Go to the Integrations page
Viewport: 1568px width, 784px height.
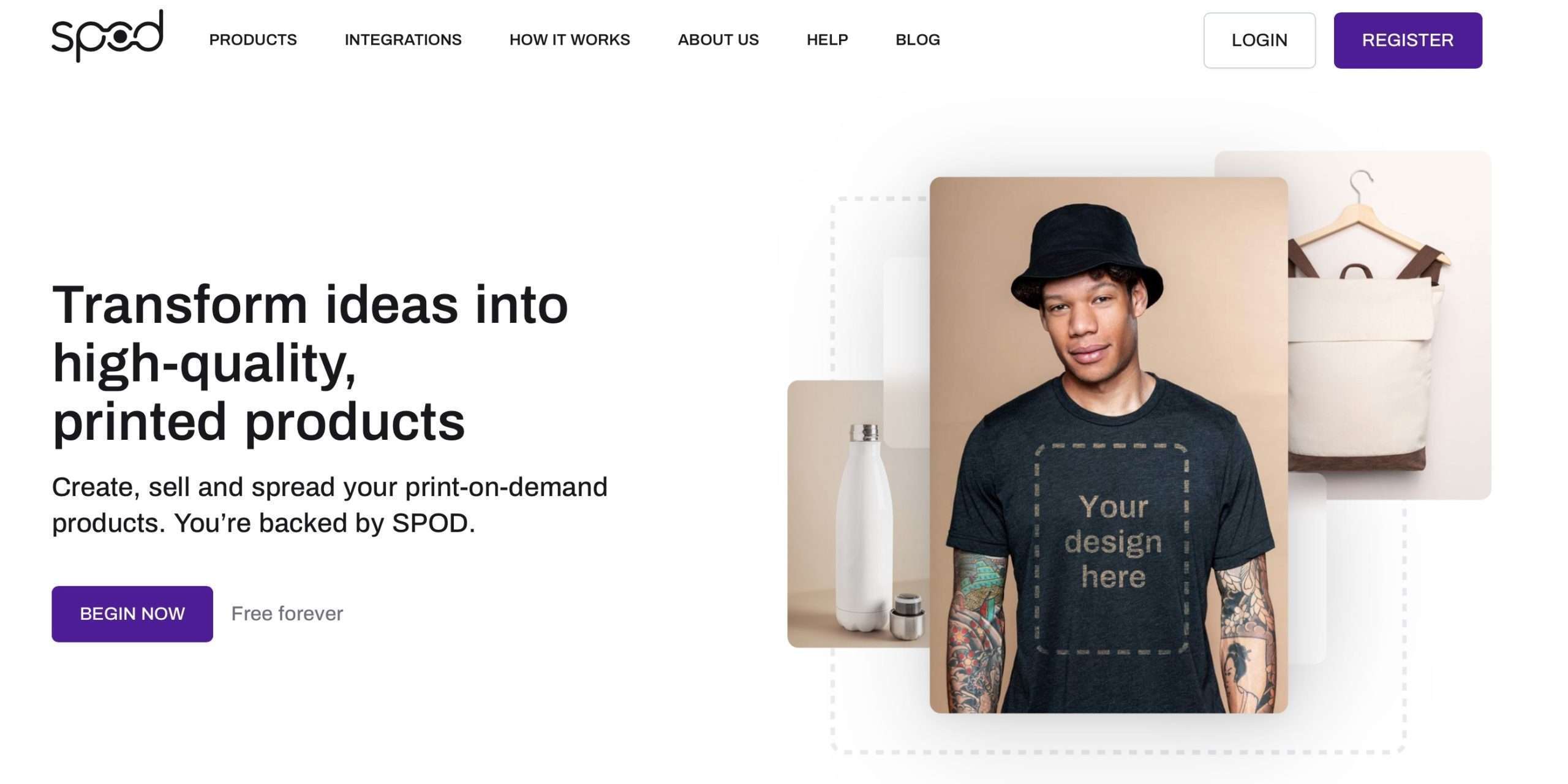coord(403,40)
